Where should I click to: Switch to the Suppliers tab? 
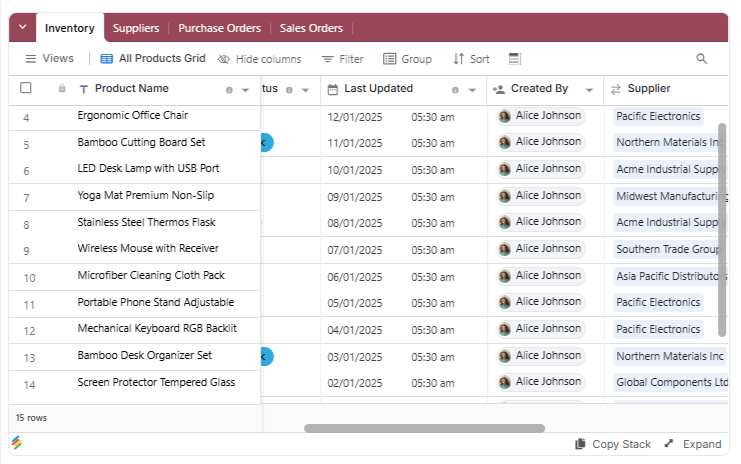(136, 28)
